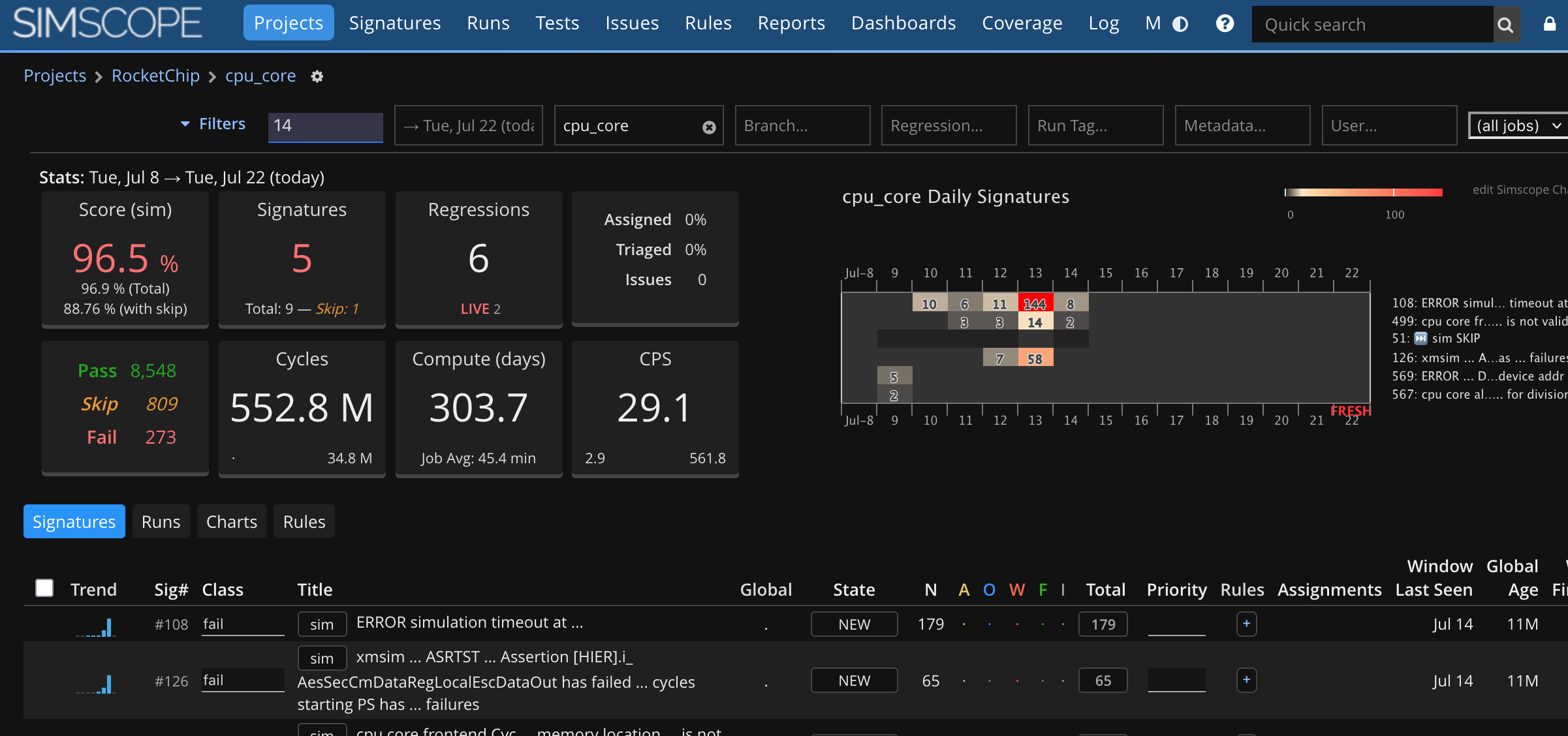The width and height of the screenshot is (1568, 736).
Task: Click the M user menu
Action: point(1153,23)
